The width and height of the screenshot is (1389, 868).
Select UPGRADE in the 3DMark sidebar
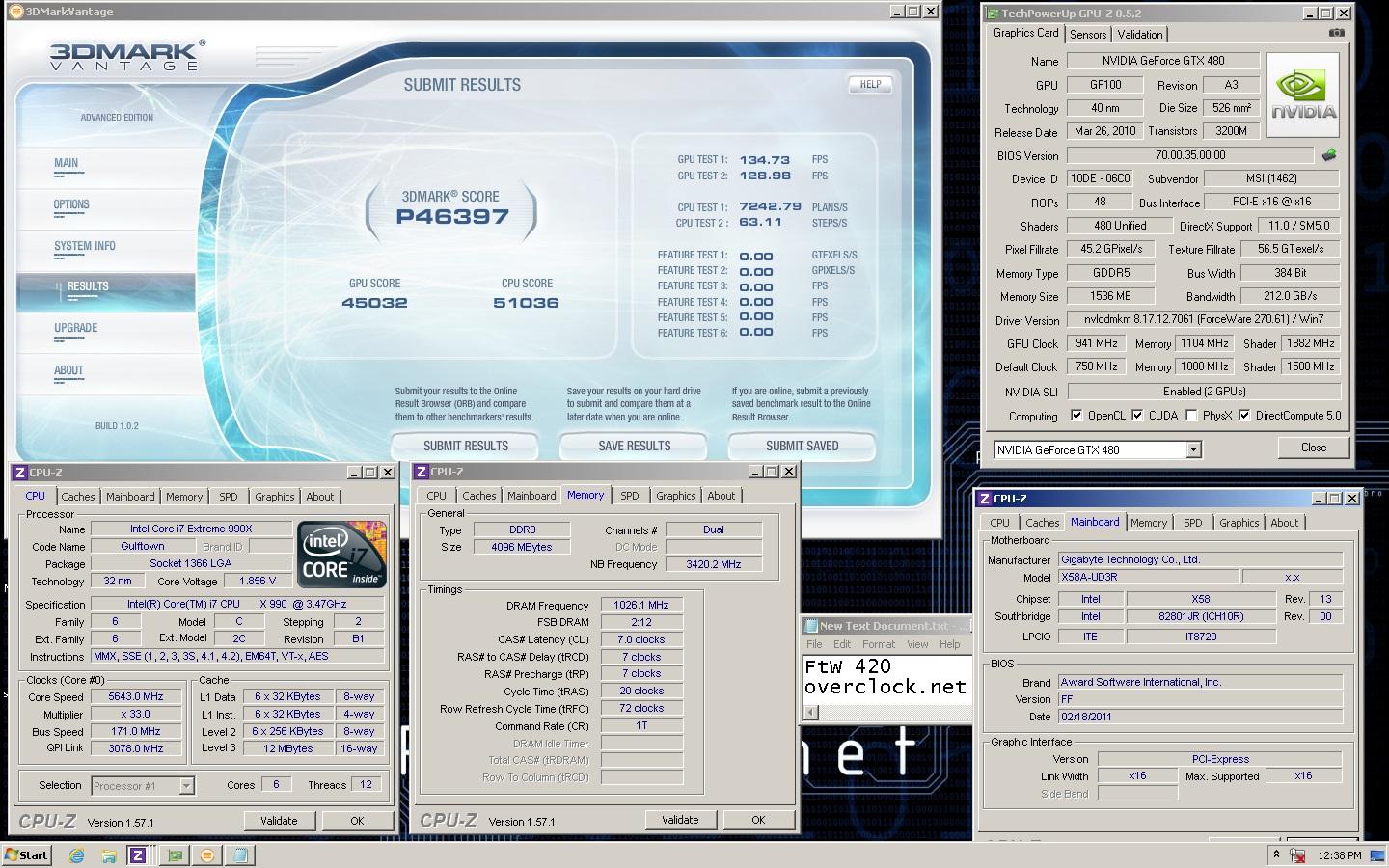(x=76, y=328)
